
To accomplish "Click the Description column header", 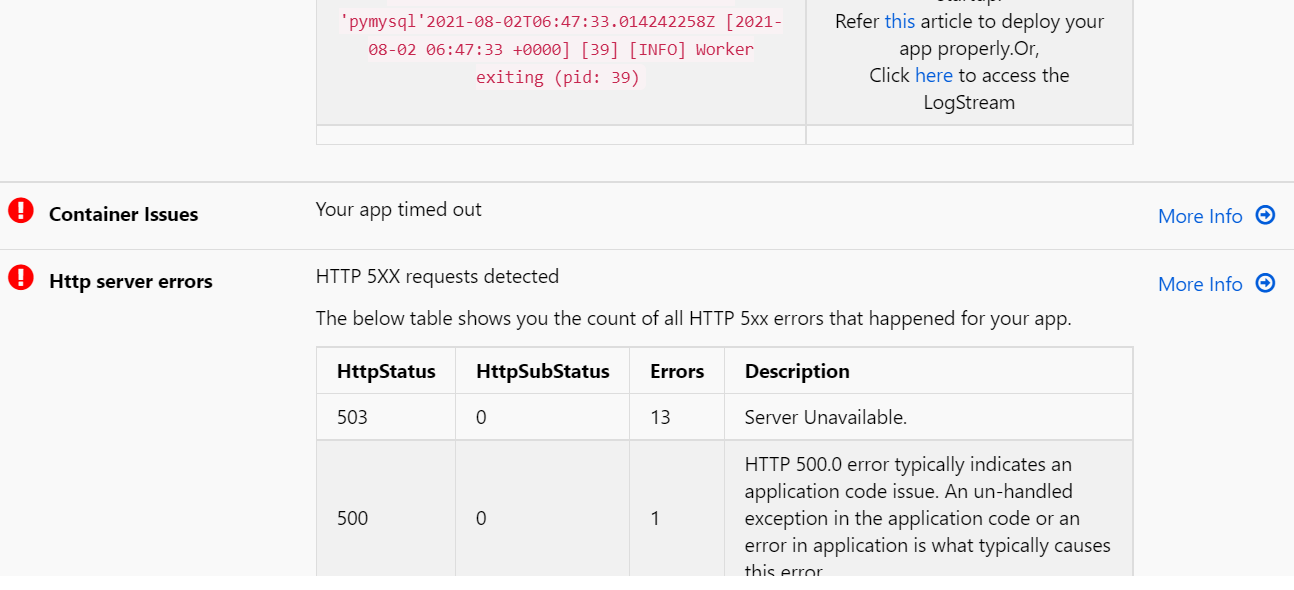I will 929,371.
